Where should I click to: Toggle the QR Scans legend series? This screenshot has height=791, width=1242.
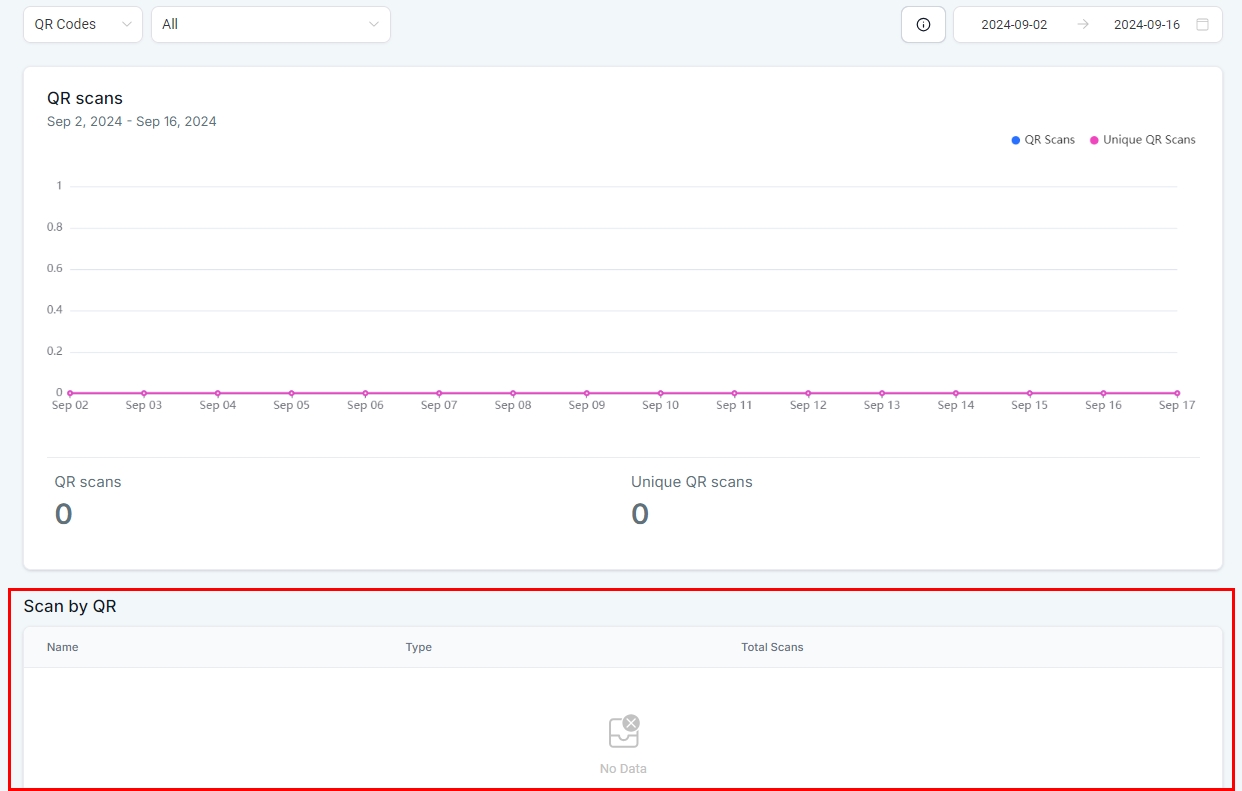(x=1049, y=140)
